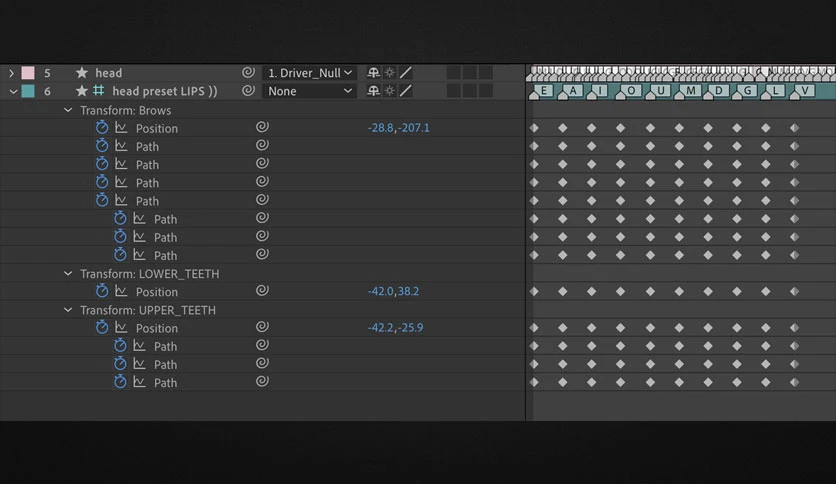
Task: Click the graph icon for LOWER_TEETH Position
Action: 121,291
